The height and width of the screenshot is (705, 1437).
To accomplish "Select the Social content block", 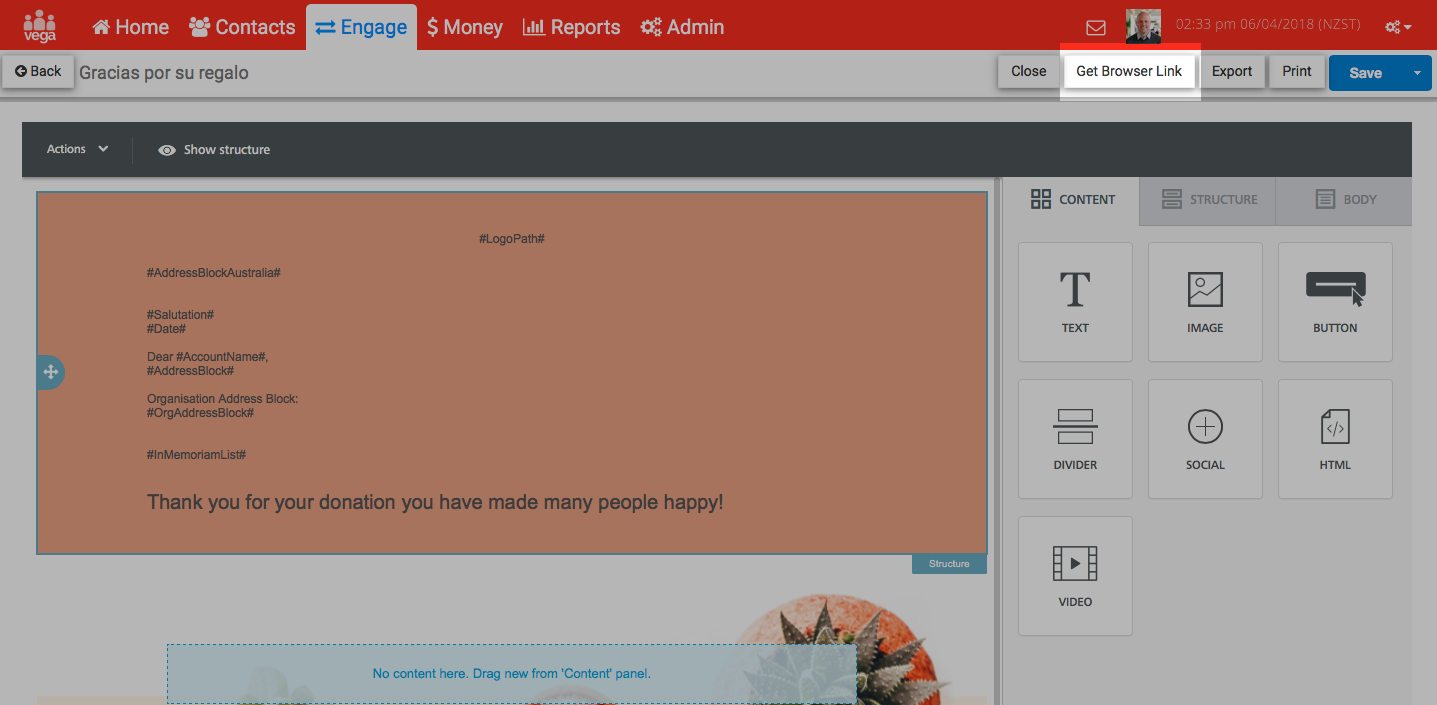I will pyautogui.click(x=1205, y=439).
